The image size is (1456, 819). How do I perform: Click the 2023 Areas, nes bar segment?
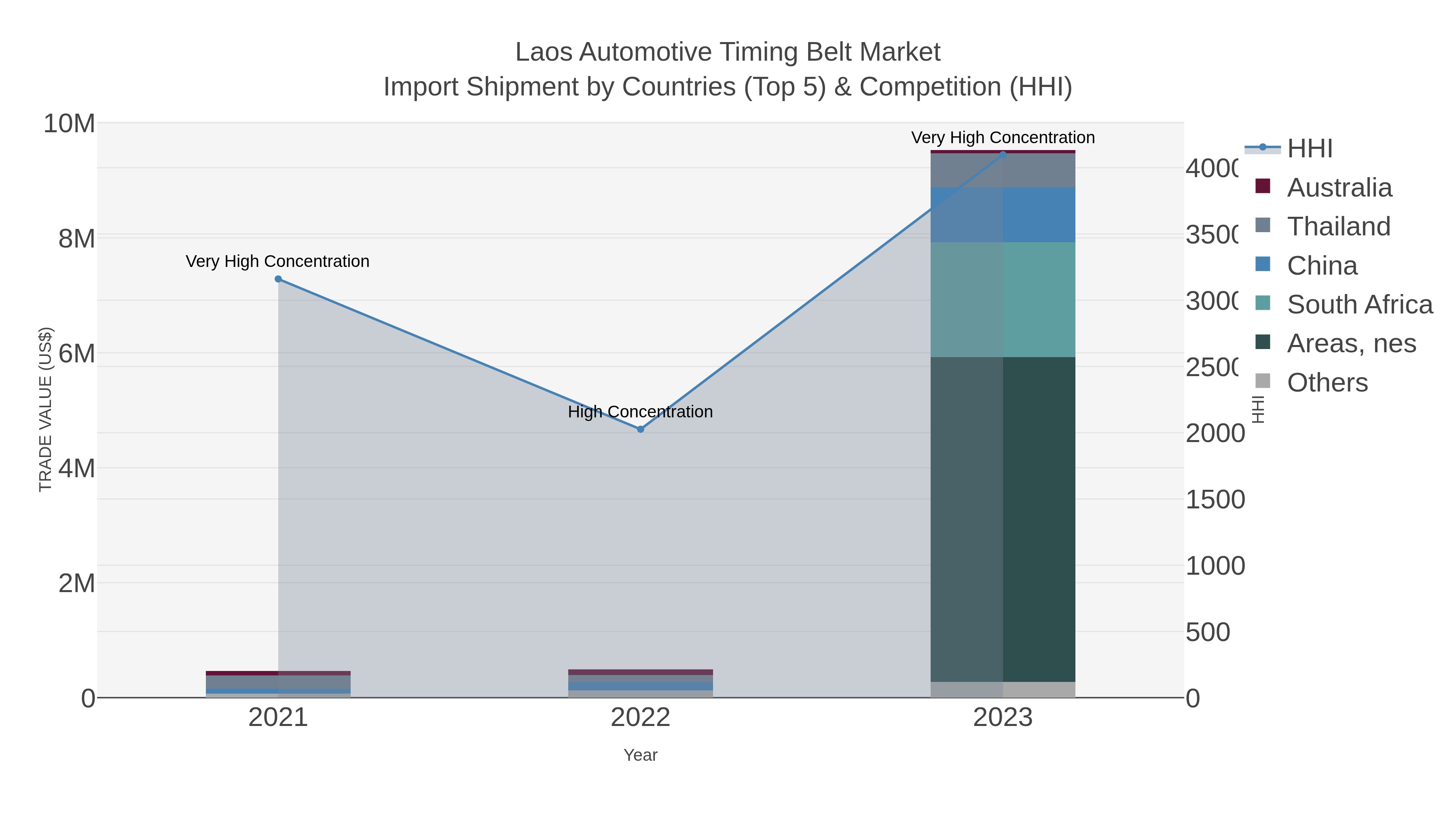1003,519
